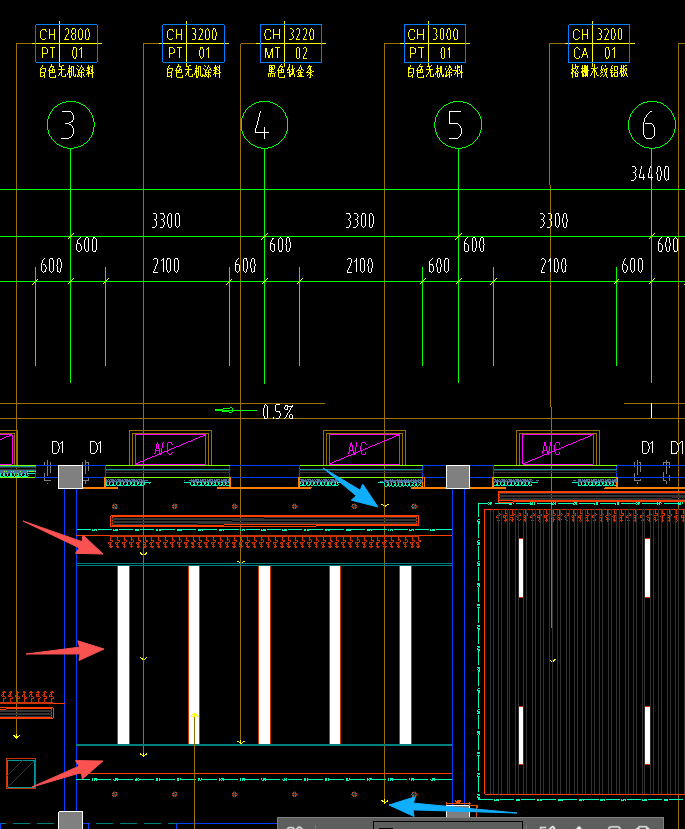Click the hatched square symbol near the lower-left column
685x829 pixels.
click(x=21, y=773)
